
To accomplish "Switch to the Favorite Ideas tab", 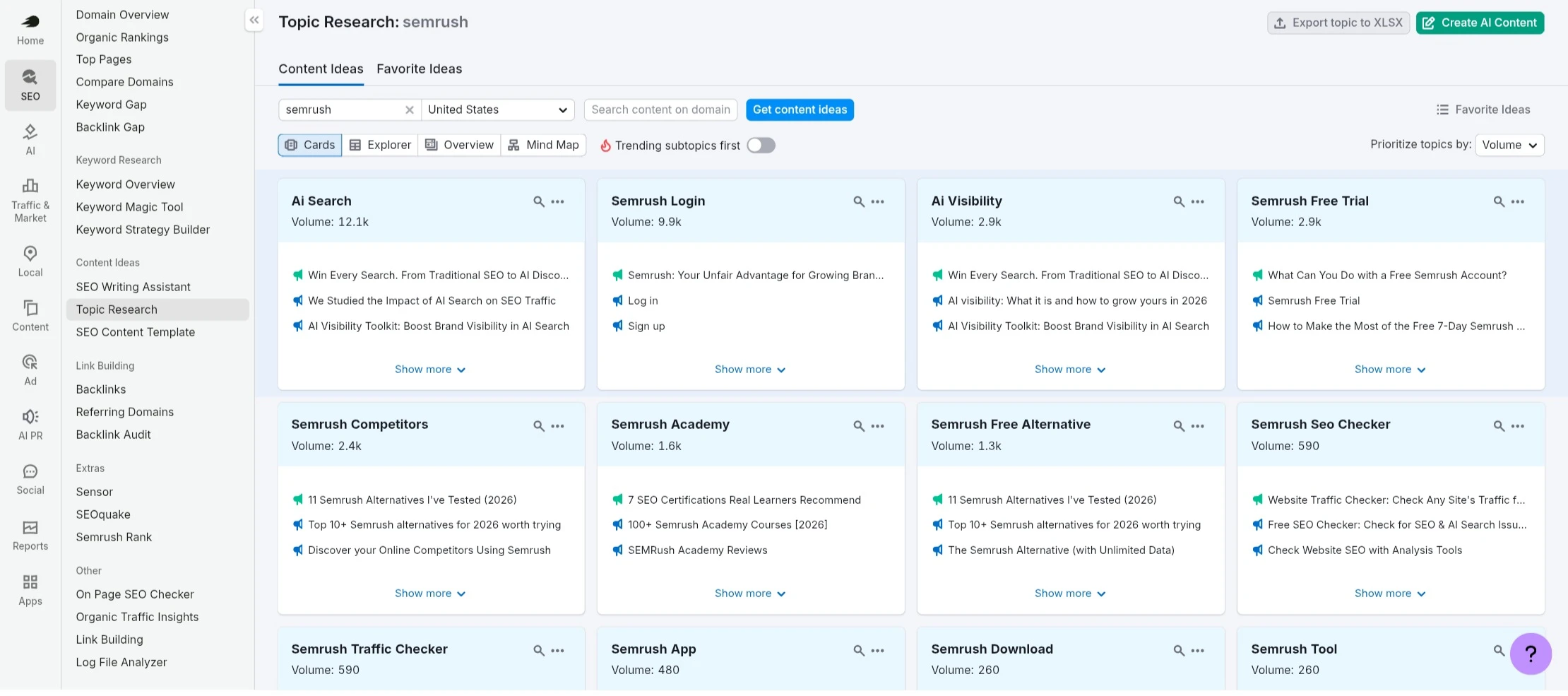I will (x=419, y=69).
